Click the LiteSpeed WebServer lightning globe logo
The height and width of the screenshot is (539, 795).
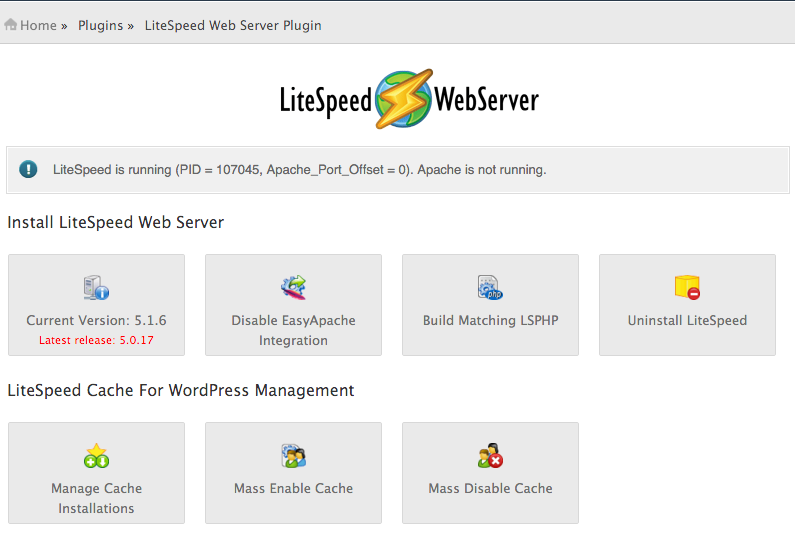coord(404,99)
